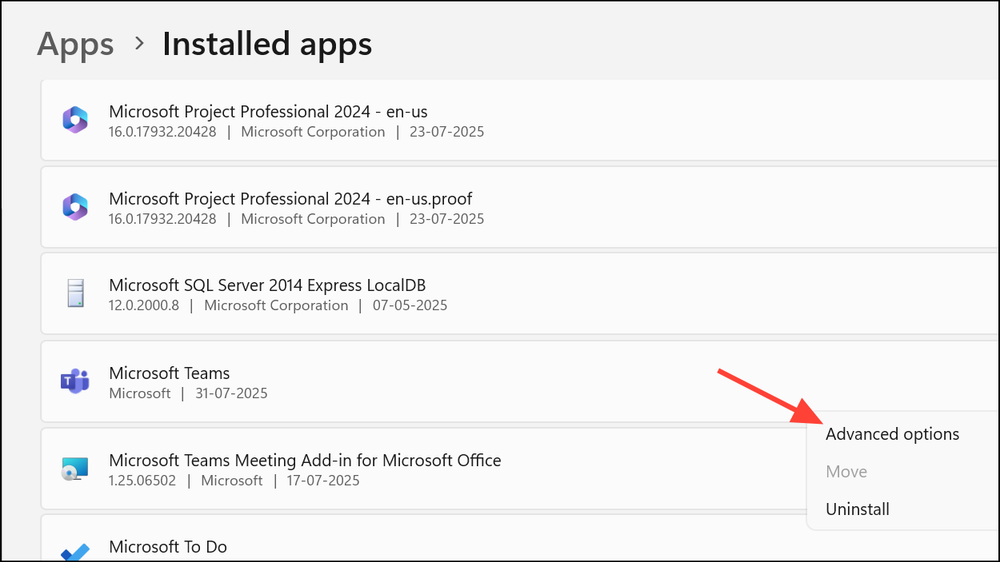Click version 12.0.2000.8 of SQL Server LocalDB

pyautogui.click(x=143, y=306)
